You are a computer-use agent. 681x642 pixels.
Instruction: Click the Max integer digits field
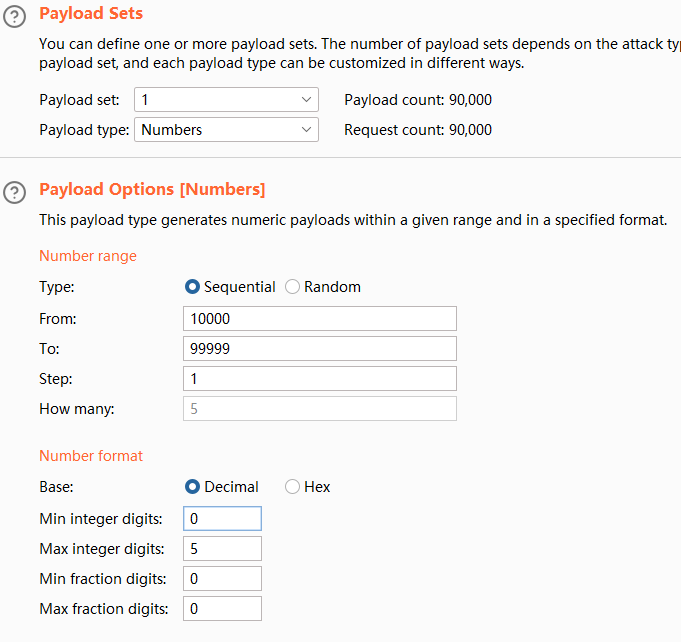pyautogui.click(x=222, y=549)
